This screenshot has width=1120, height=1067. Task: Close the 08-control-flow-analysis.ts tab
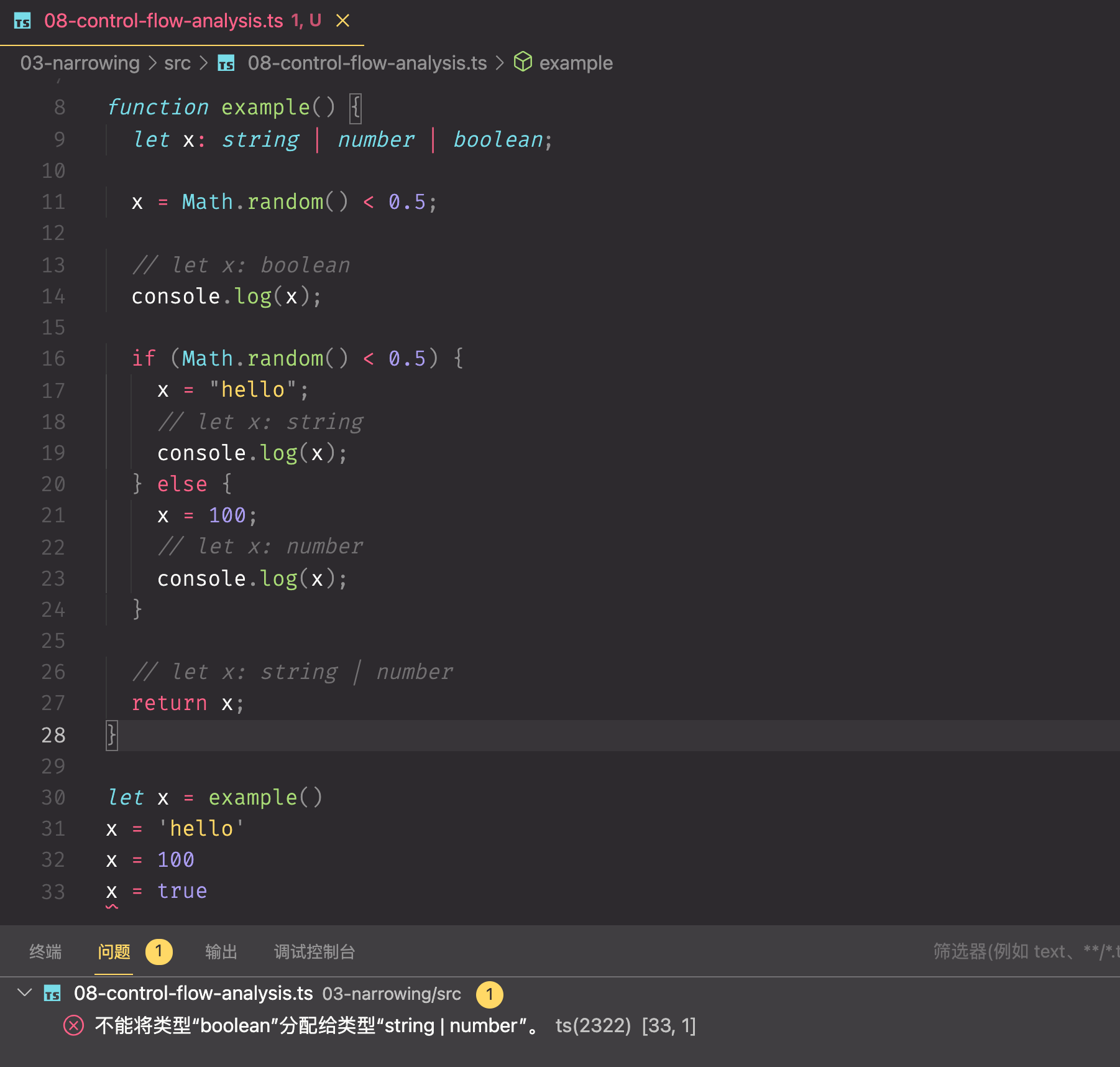[x=342, y=21]
